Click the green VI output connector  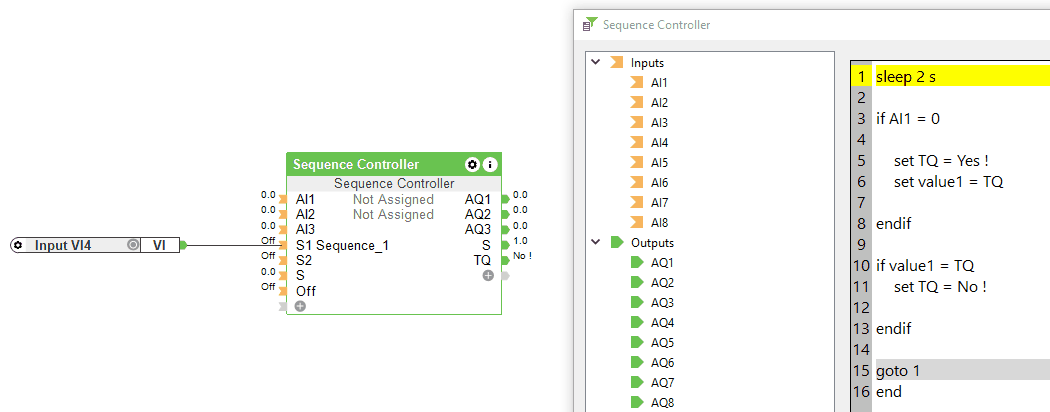[x=182, y=245]
